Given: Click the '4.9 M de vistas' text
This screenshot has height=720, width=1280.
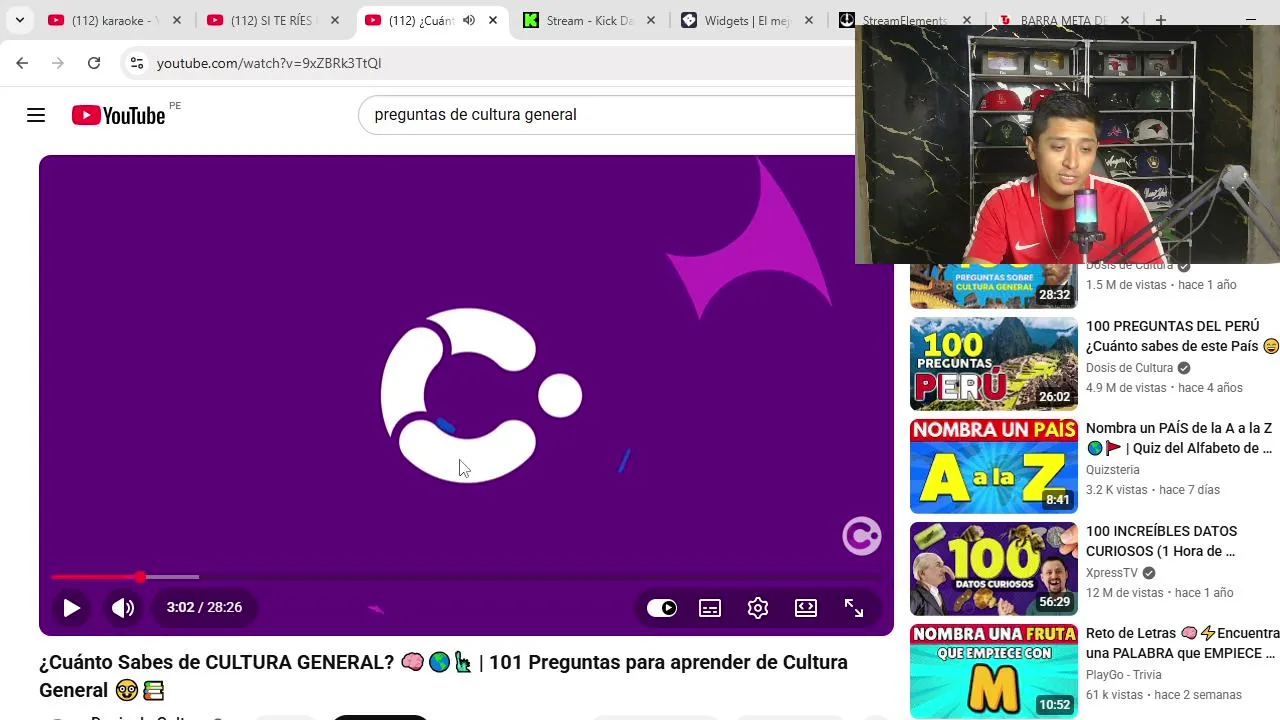Looking at the screenshot, I should click(x=1126, y=388).
